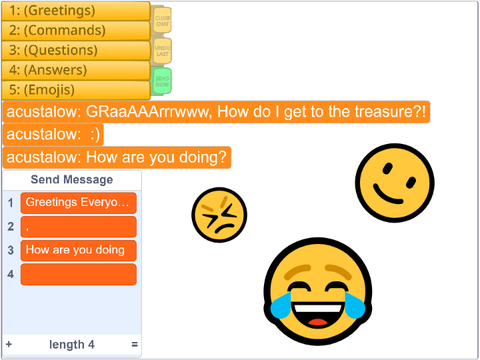Select the empty list item 4
Viewport: 480px width, 360px height.
coord(79,274)
